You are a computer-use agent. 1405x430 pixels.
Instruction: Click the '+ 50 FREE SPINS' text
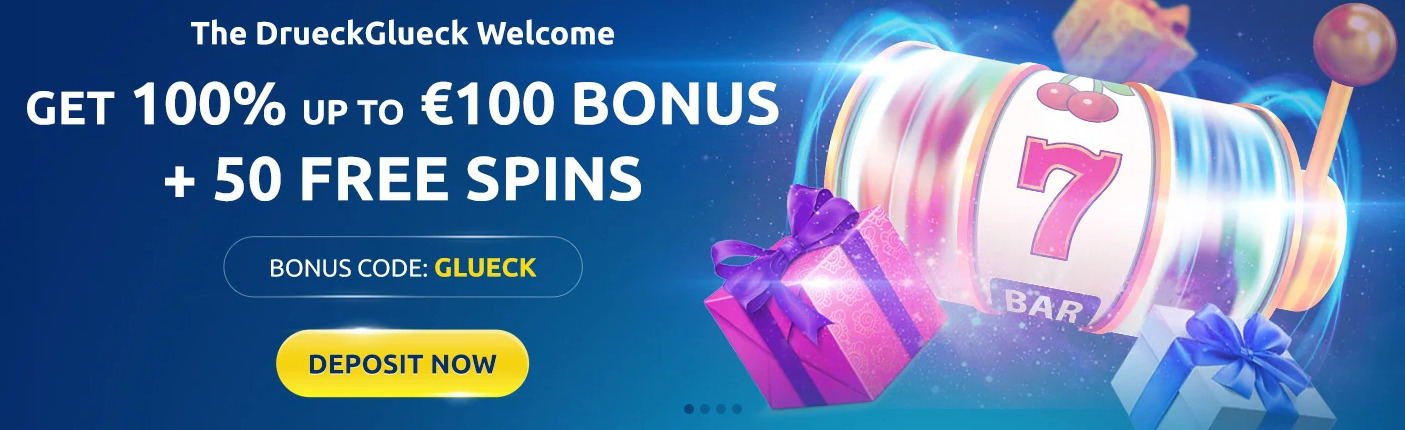[x=402, y=176]
